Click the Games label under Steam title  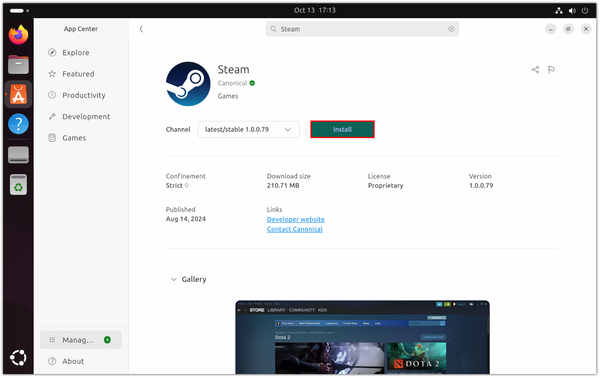pos(228,96)
